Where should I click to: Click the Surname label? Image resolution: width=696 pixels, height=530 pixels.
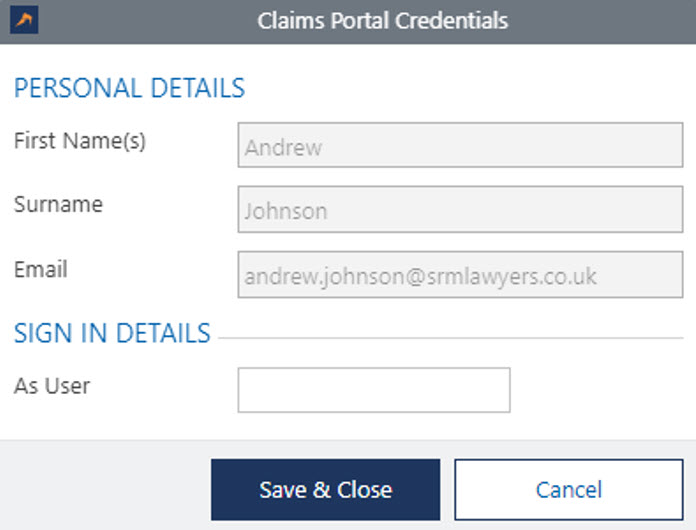(58, 205)
